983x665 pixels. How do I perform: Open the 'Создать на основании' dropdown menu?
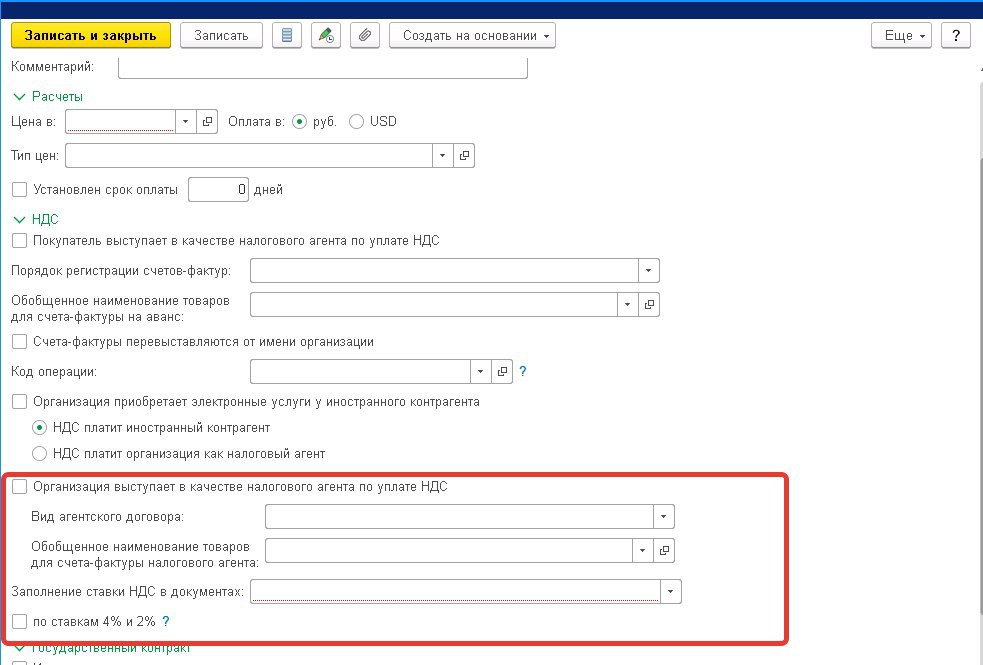coord(472,36)
